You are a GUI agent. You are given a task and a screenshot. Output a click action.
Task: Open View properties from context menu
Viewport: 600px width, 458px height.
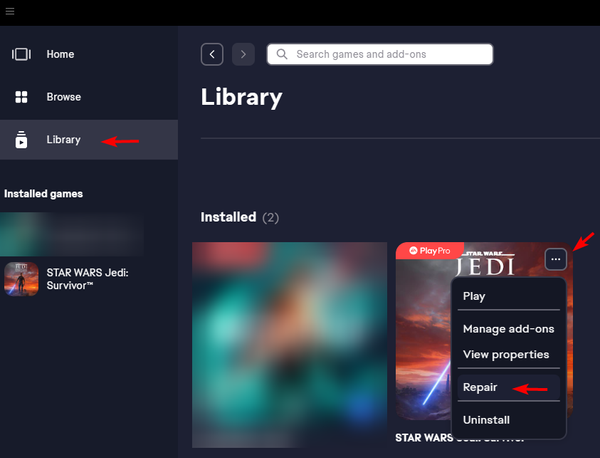pyautogui.click(x=505, y=354)
